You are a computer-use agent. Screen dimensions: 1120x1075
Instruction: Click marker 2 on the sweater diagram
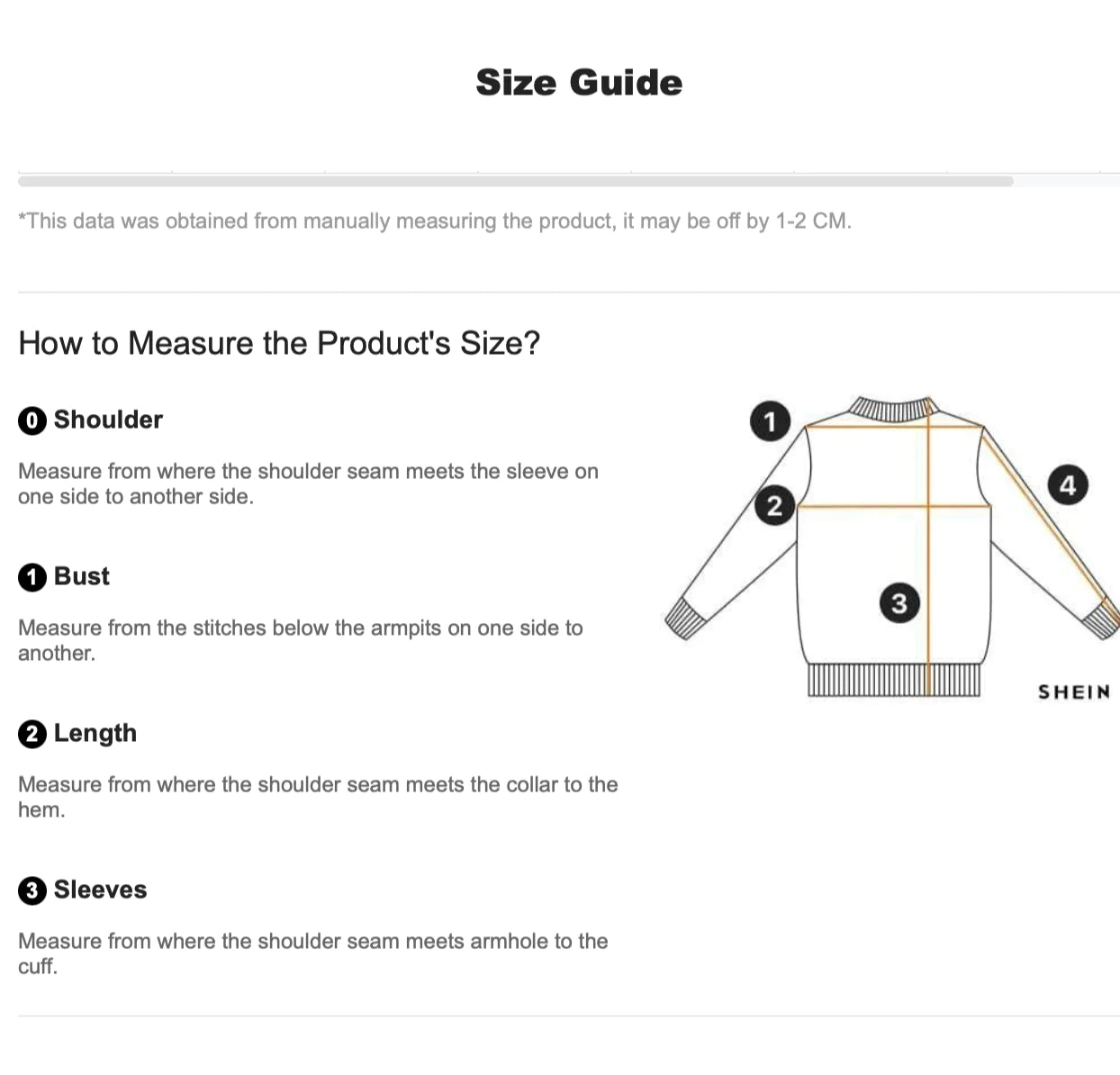[x=774, y=505]
